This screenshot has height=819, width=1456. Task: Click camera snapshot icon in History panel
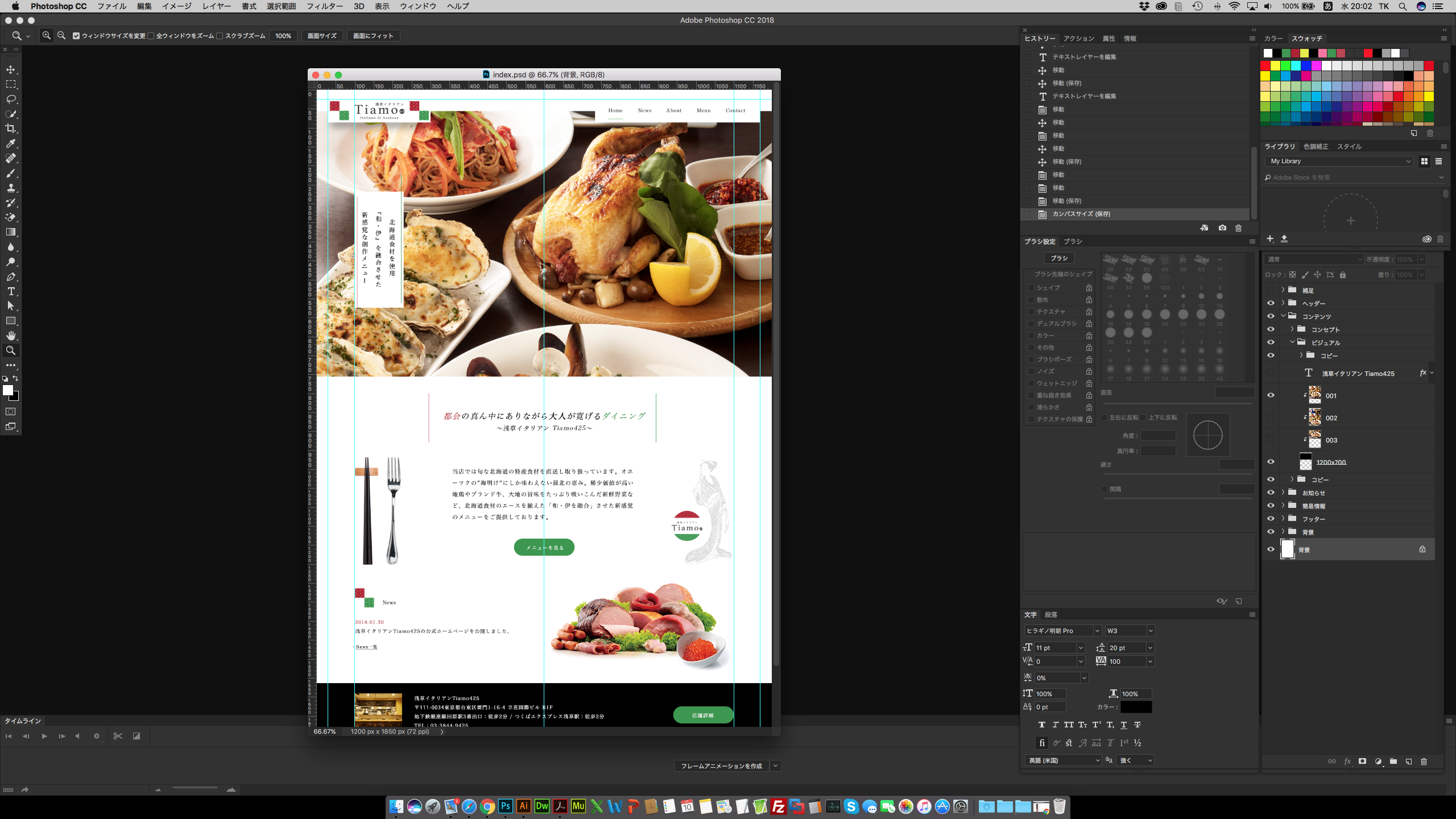(1222, 227)
